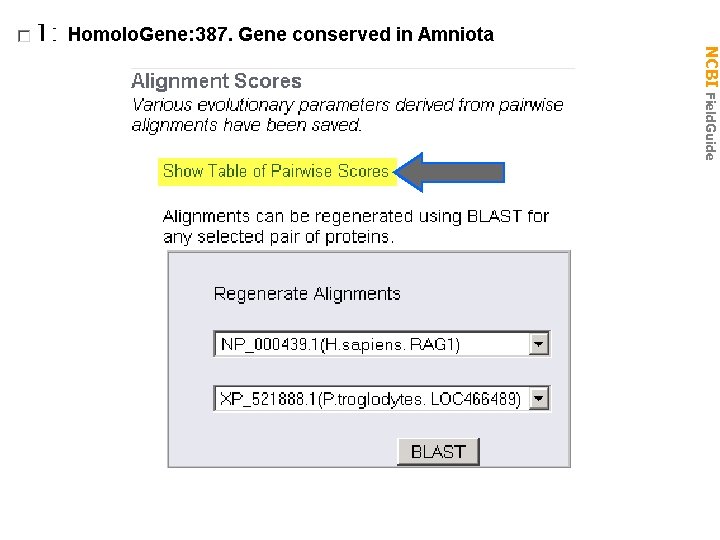
Task: Open the HomoloGene:387 title
Action: pos(149,35)
